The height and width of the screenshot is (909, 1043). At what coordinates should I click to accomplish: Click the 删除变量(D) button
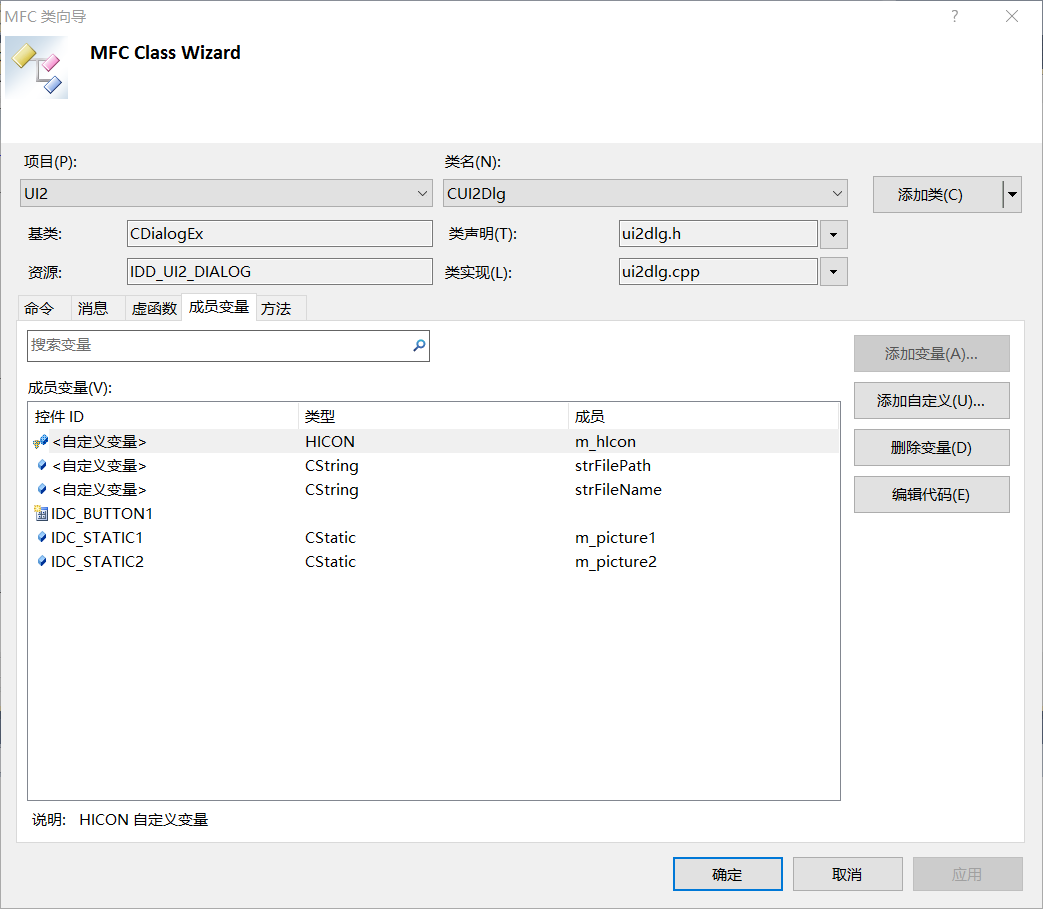coord(931,448)
